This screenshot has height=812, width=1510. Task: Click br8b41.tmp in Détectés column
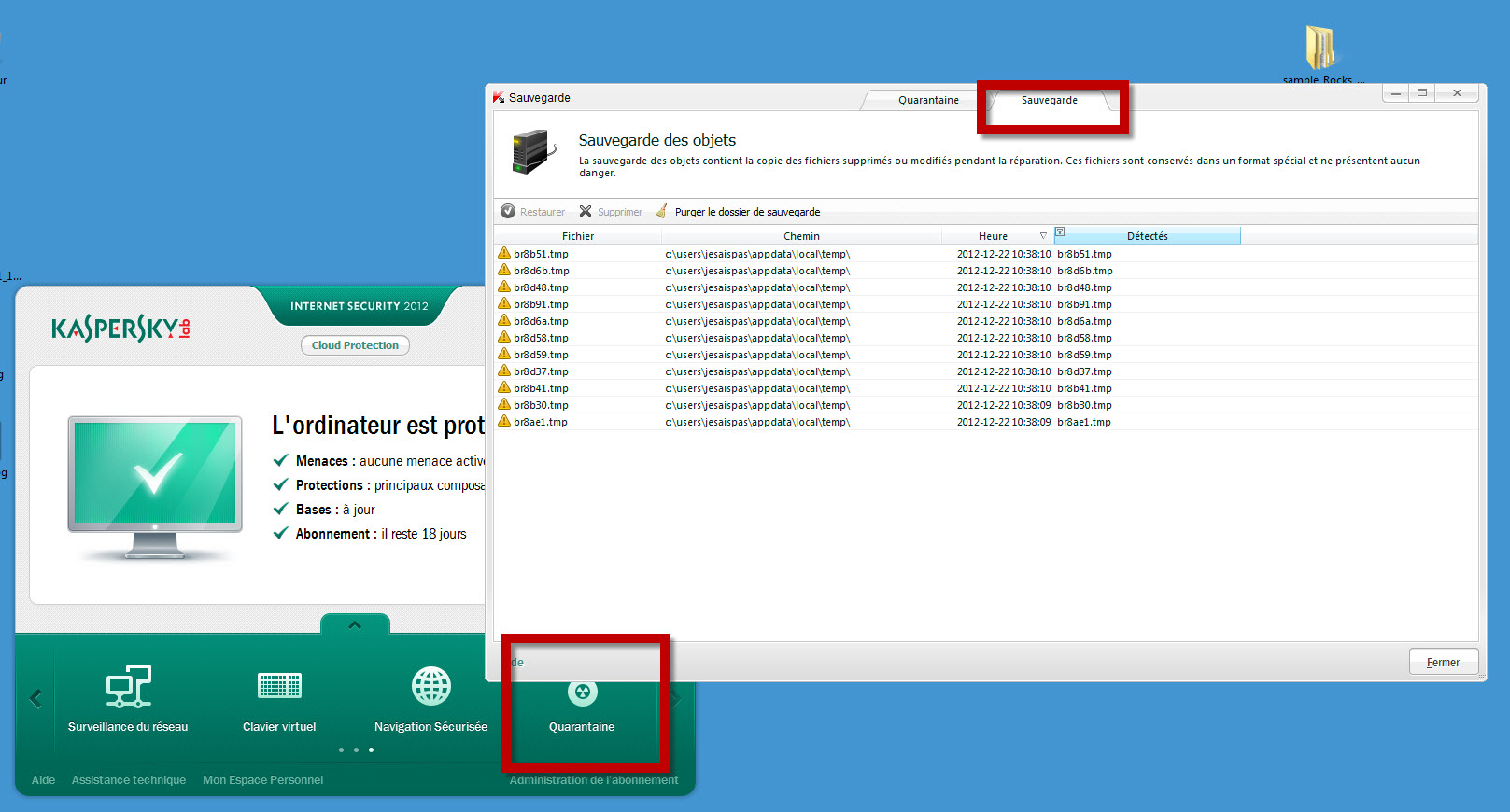1084,388
